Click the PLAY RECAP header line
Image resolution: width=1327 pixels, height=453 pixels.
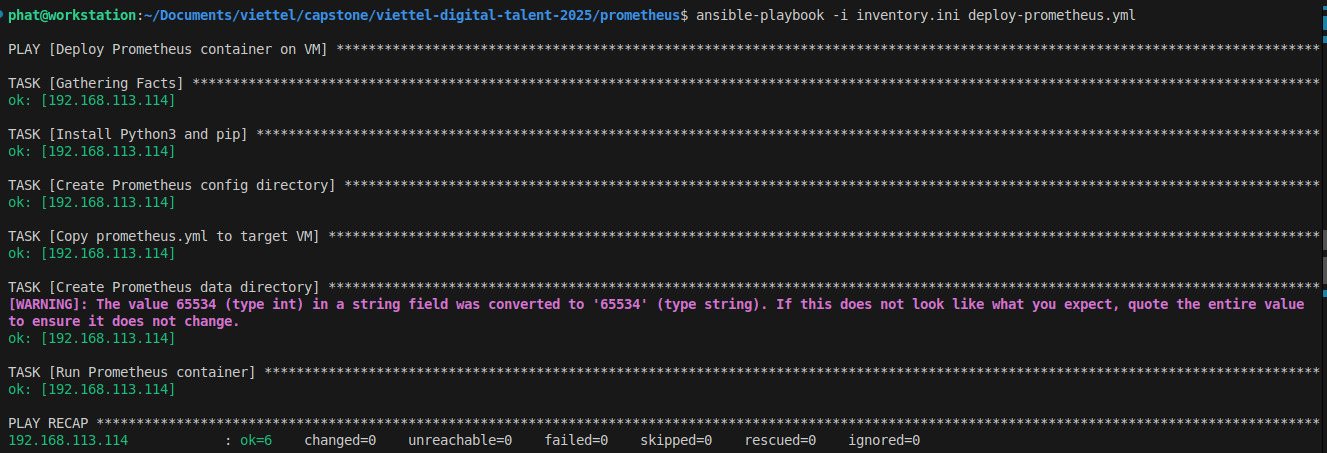pyautogui.click(x=663, y=423)
